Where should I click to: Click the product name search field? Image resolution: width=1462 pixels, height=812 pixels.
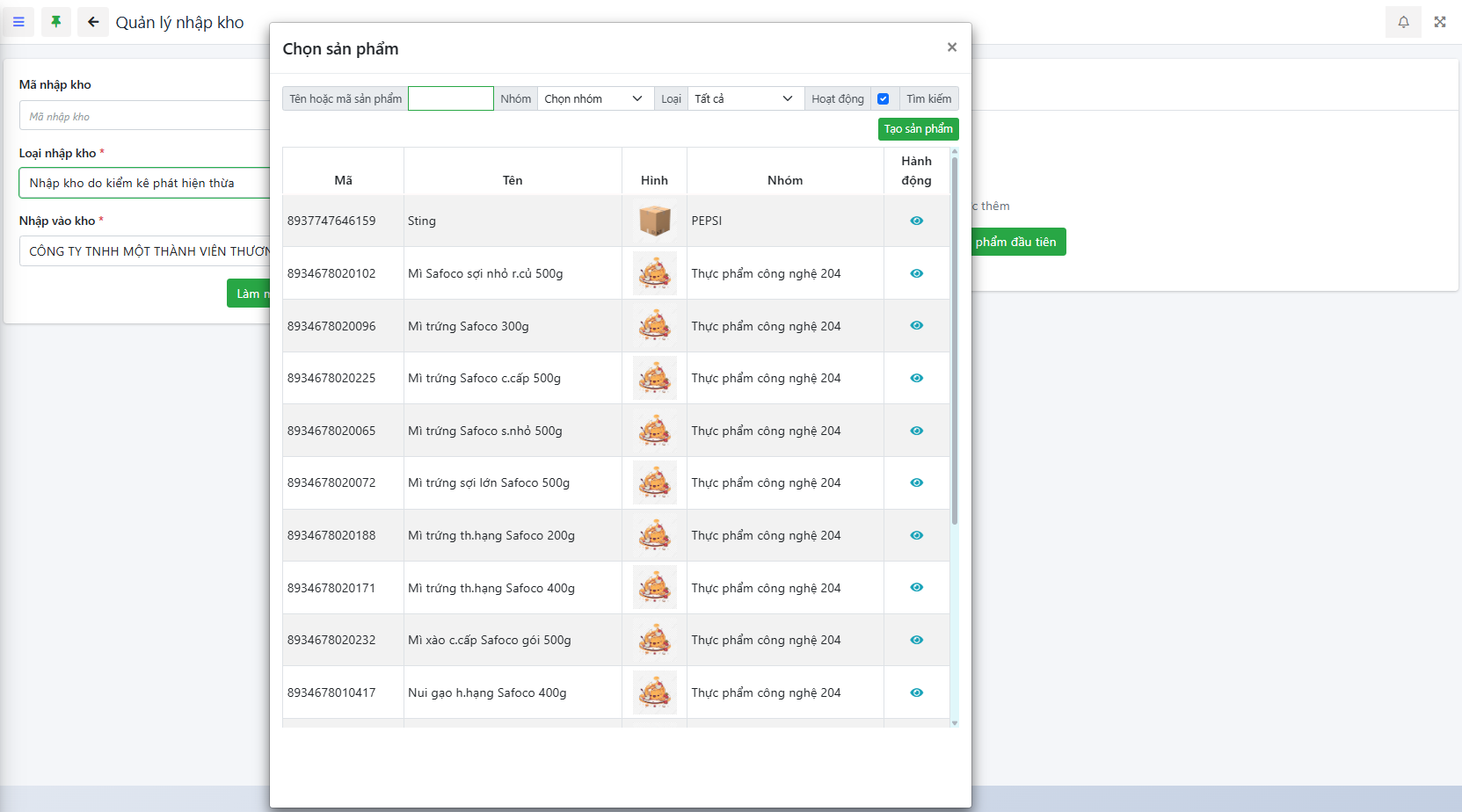tap(450, 99)
